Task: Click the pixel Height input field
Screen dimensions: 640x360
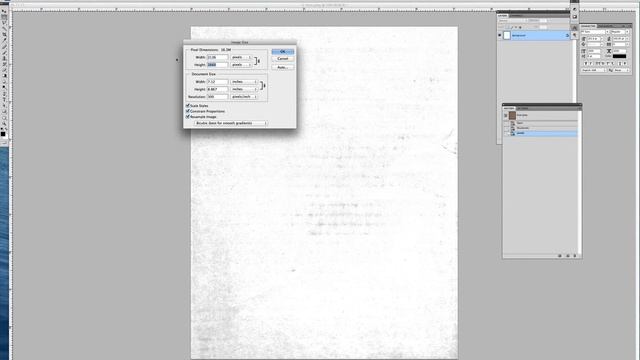Action: [x=217, y=64]
